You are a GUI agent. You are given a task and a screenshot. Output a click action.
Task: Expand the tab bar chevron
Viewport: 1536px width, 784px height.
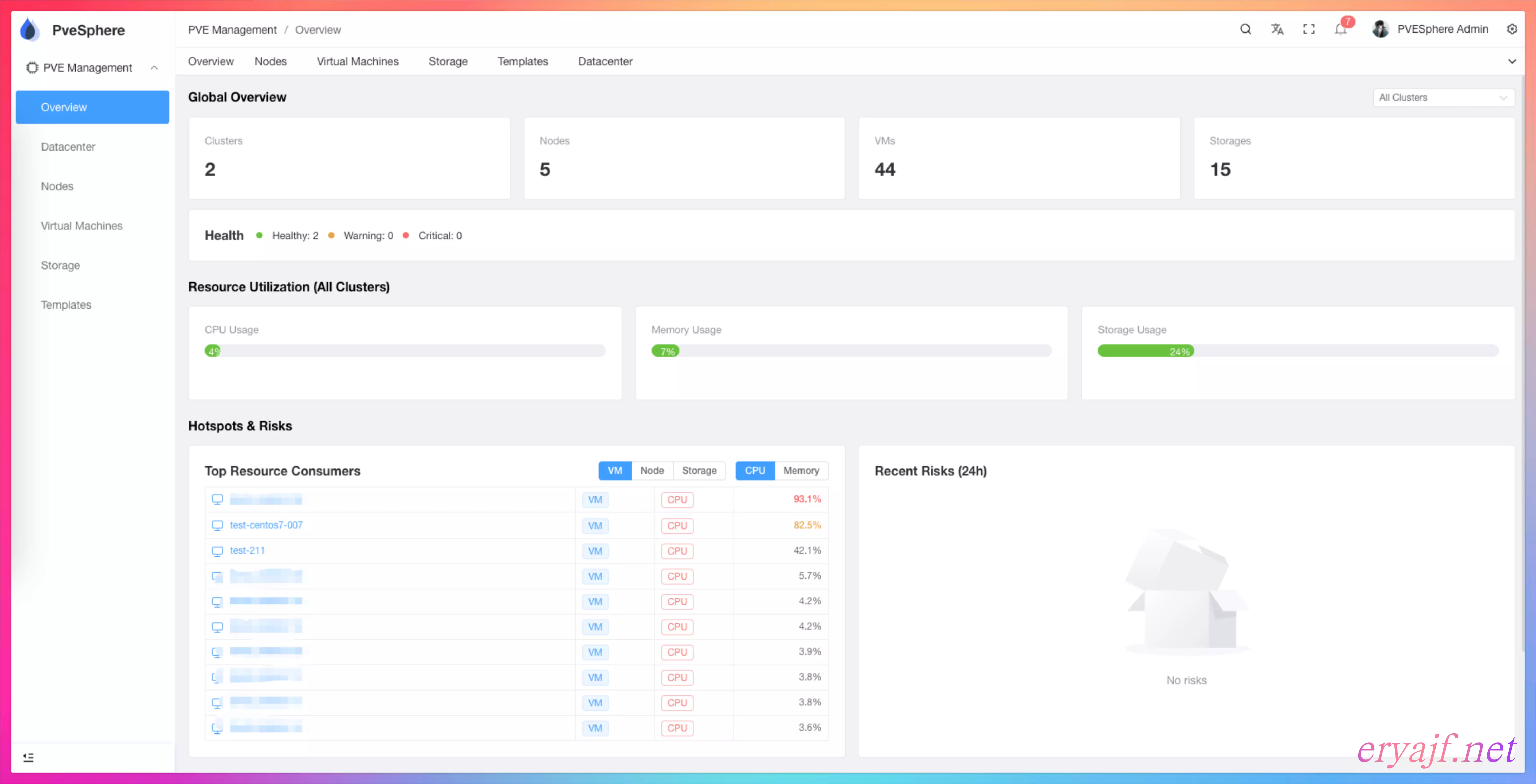1512,61
